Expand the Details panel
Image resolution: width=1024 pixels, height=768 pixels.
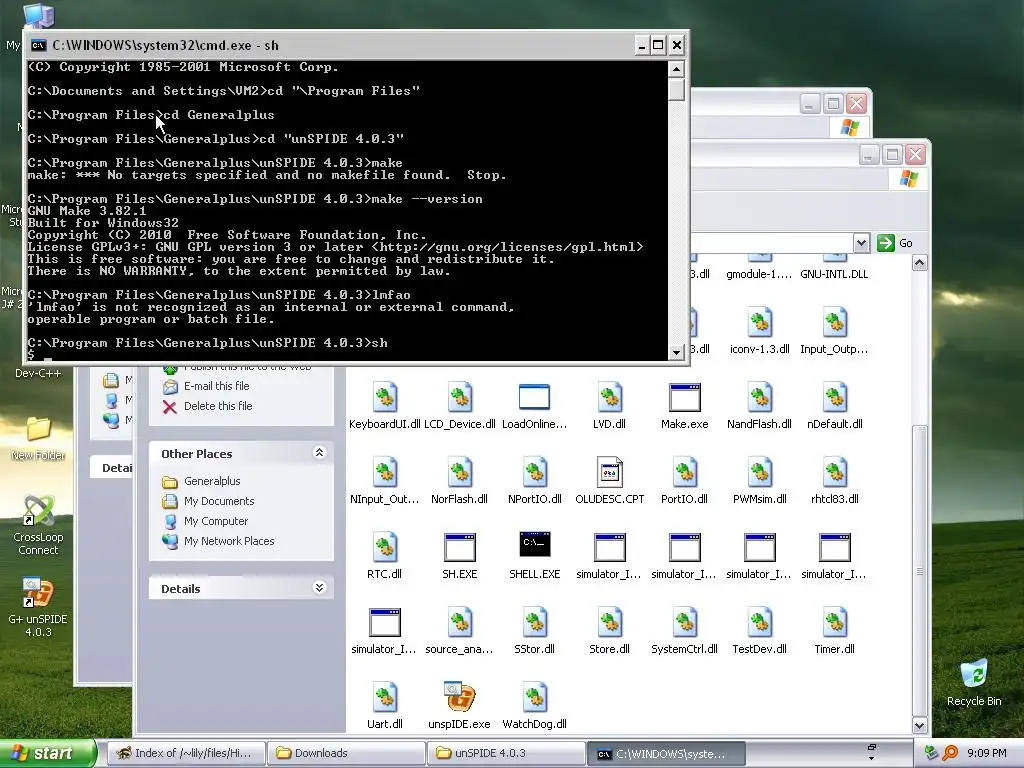[319, 588]
